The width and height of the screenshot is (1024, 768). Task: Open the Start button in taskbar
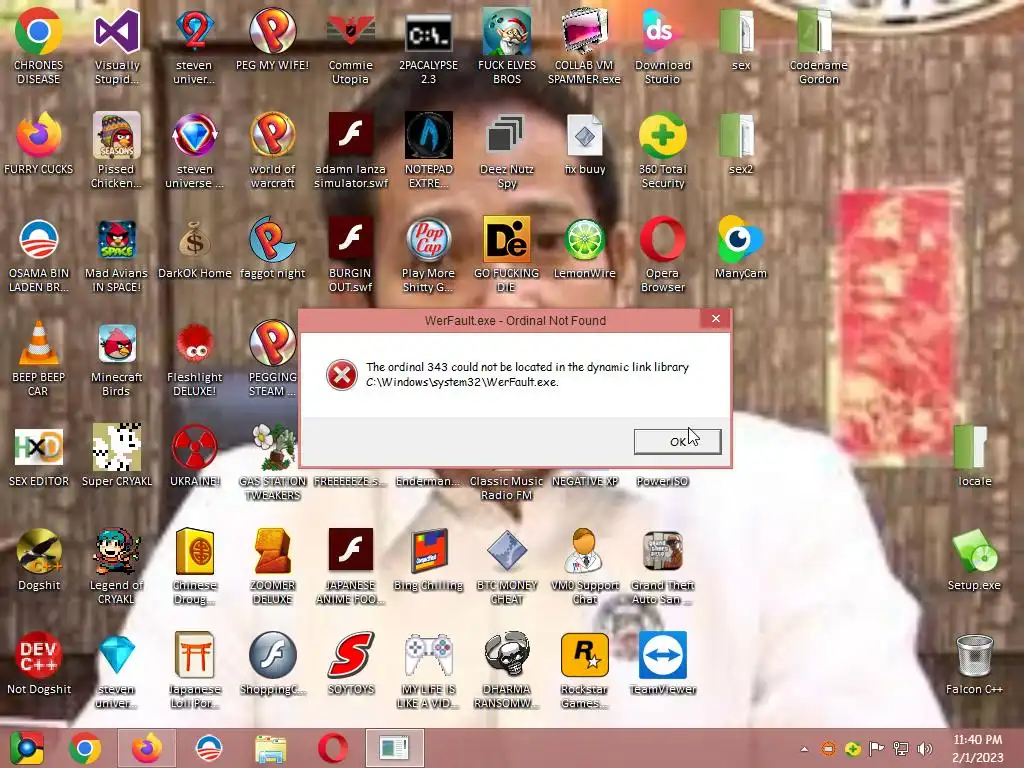[x=26, y=748]
